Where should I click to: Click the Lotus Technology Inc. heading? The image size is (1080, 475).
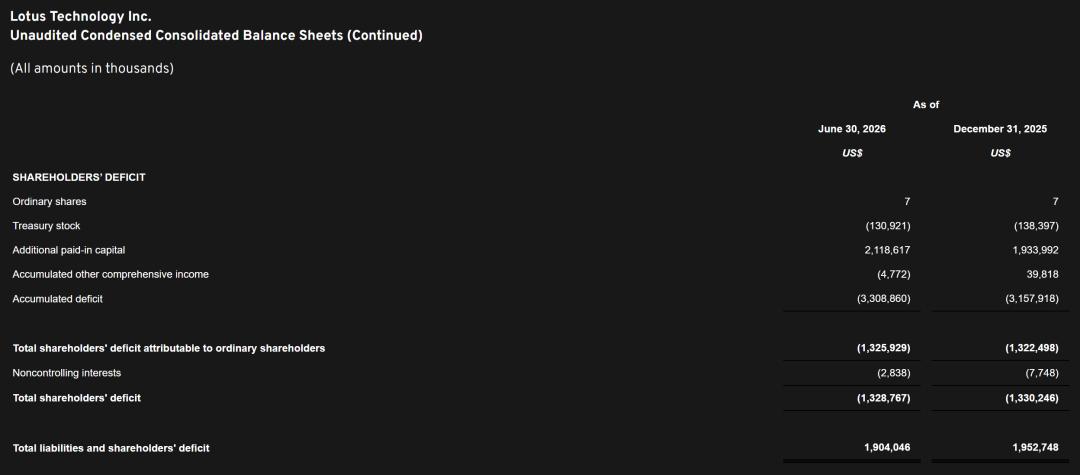coord(81,16)
